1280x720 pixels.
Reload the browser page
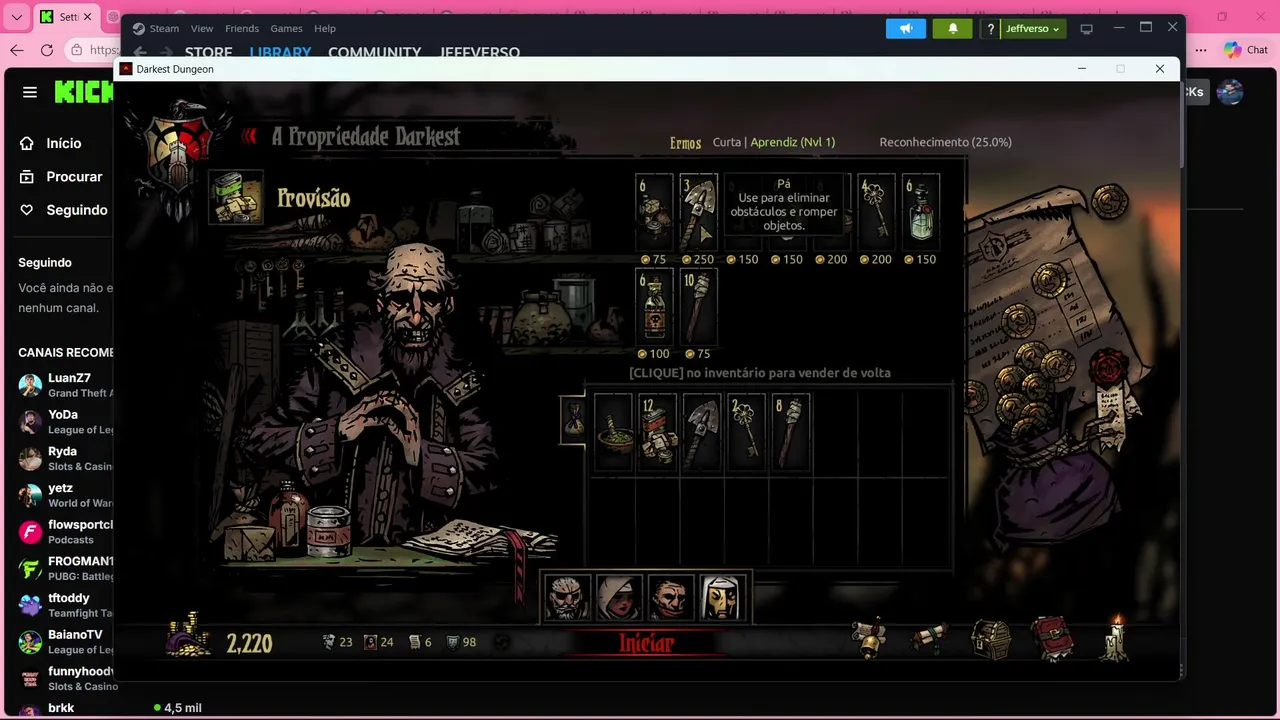tap(47, 50)
